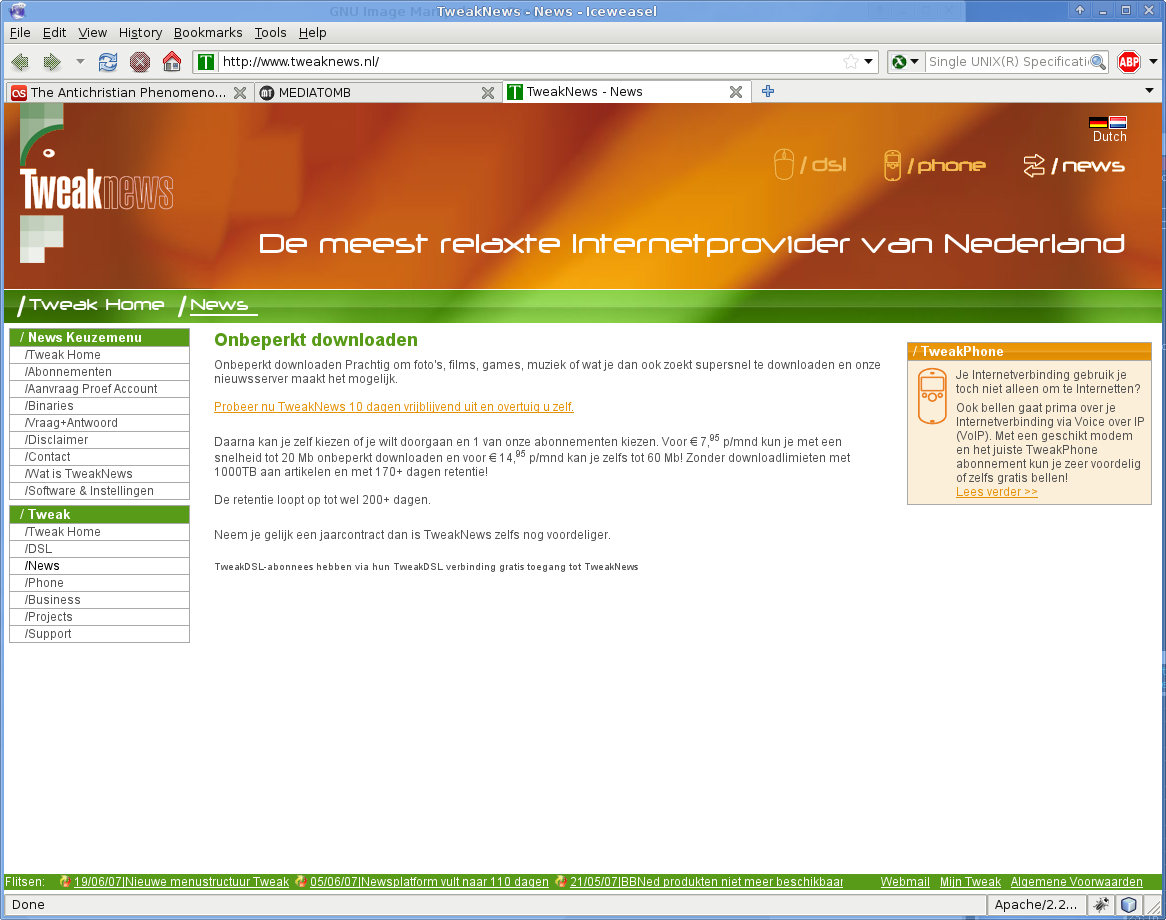Screen dimensions: 1166x920
Task: Open a new tab with the plus button
Action: point(768,91)
